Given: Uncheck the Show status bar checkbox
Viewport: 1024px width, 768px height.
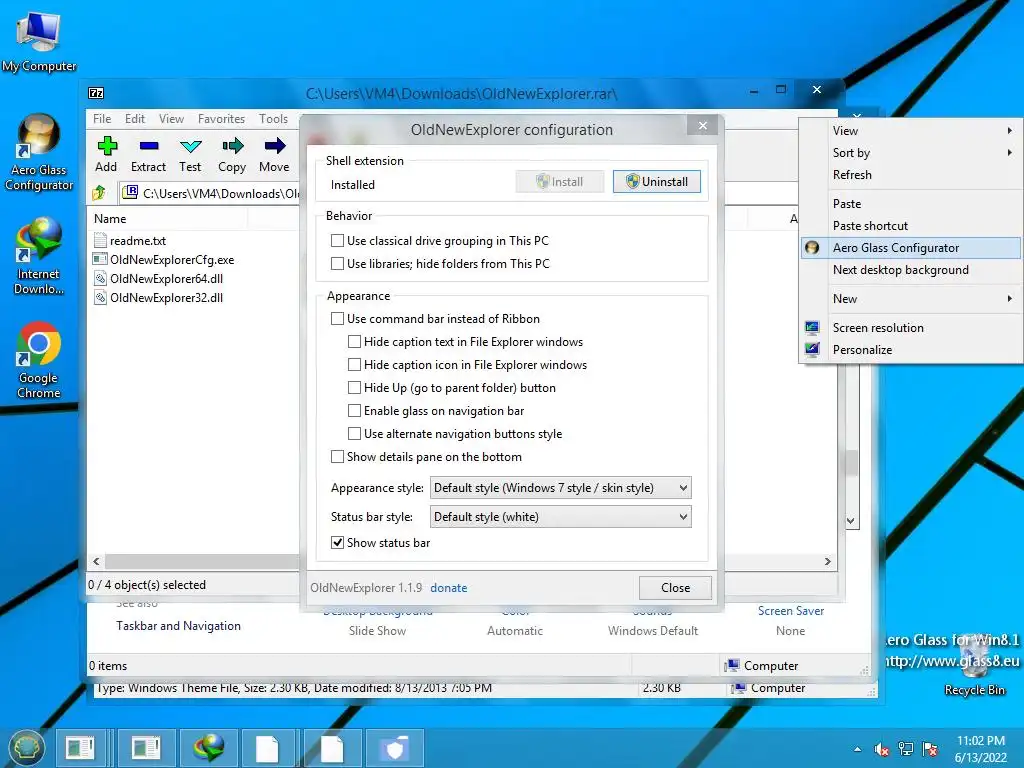Looking at the screenshot, I should point(337,543).
